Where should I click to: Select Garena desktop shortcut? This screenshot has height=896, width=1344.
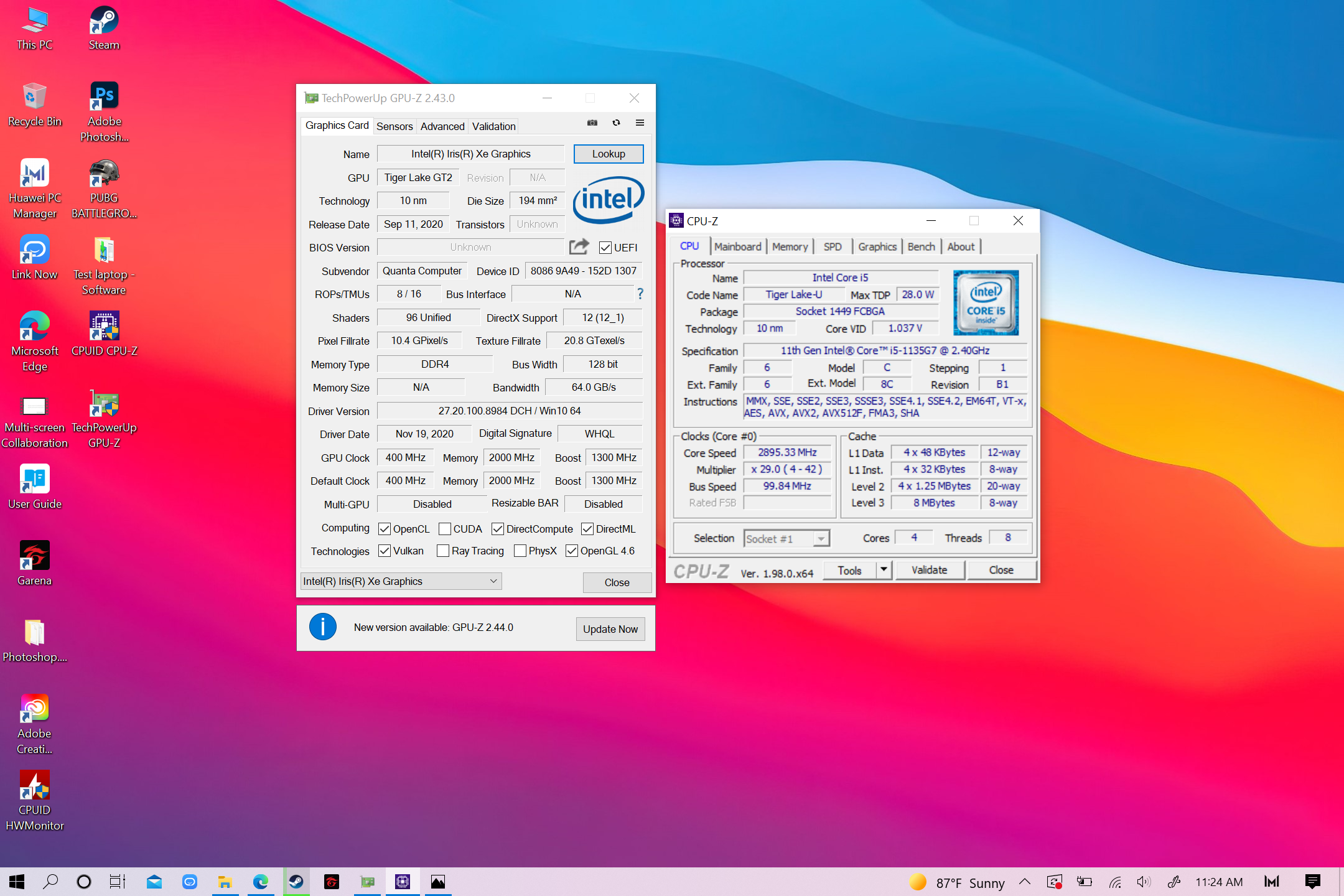34,564
